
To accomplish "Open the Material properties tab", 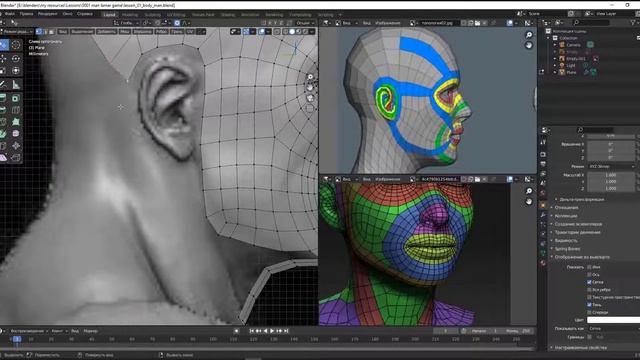I will coord(543,263).
